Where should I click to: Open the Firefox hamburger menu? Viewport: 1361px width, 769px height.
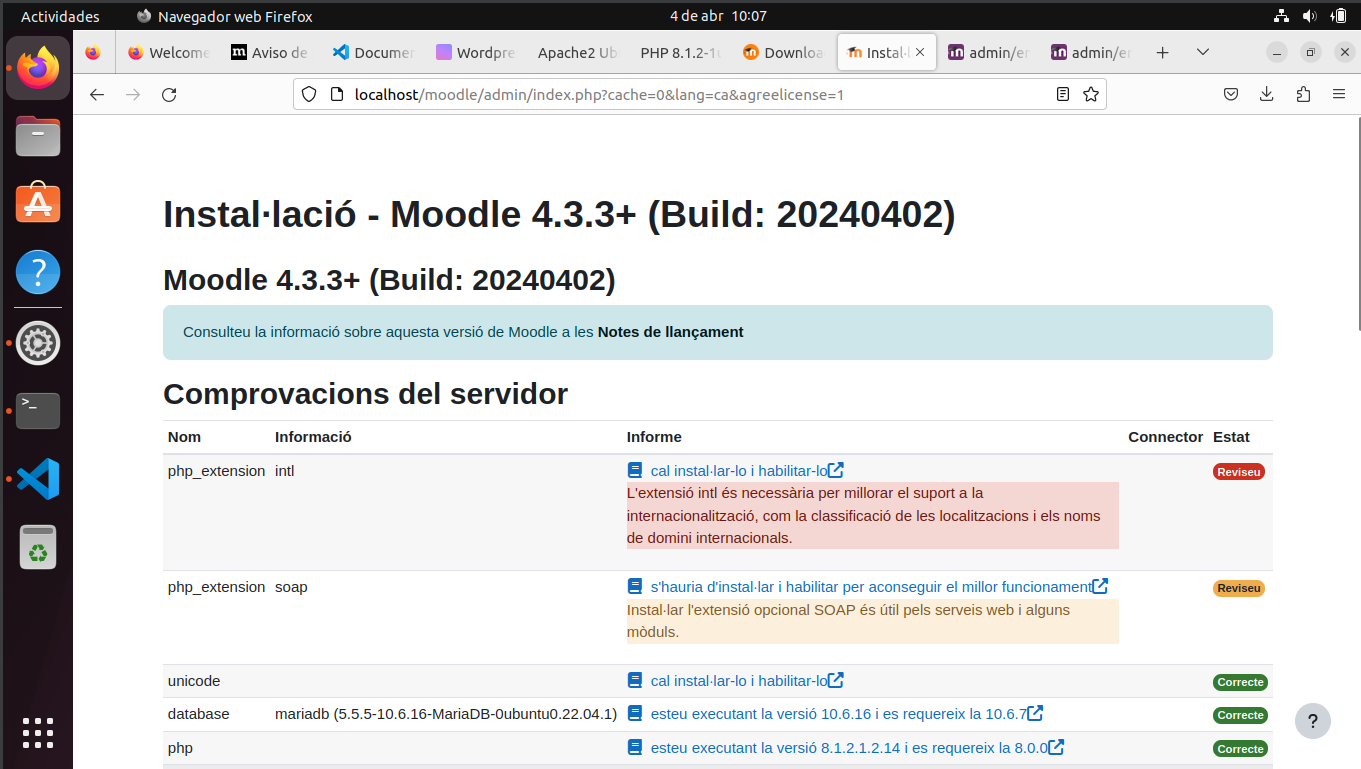(x=1338, y=93)
